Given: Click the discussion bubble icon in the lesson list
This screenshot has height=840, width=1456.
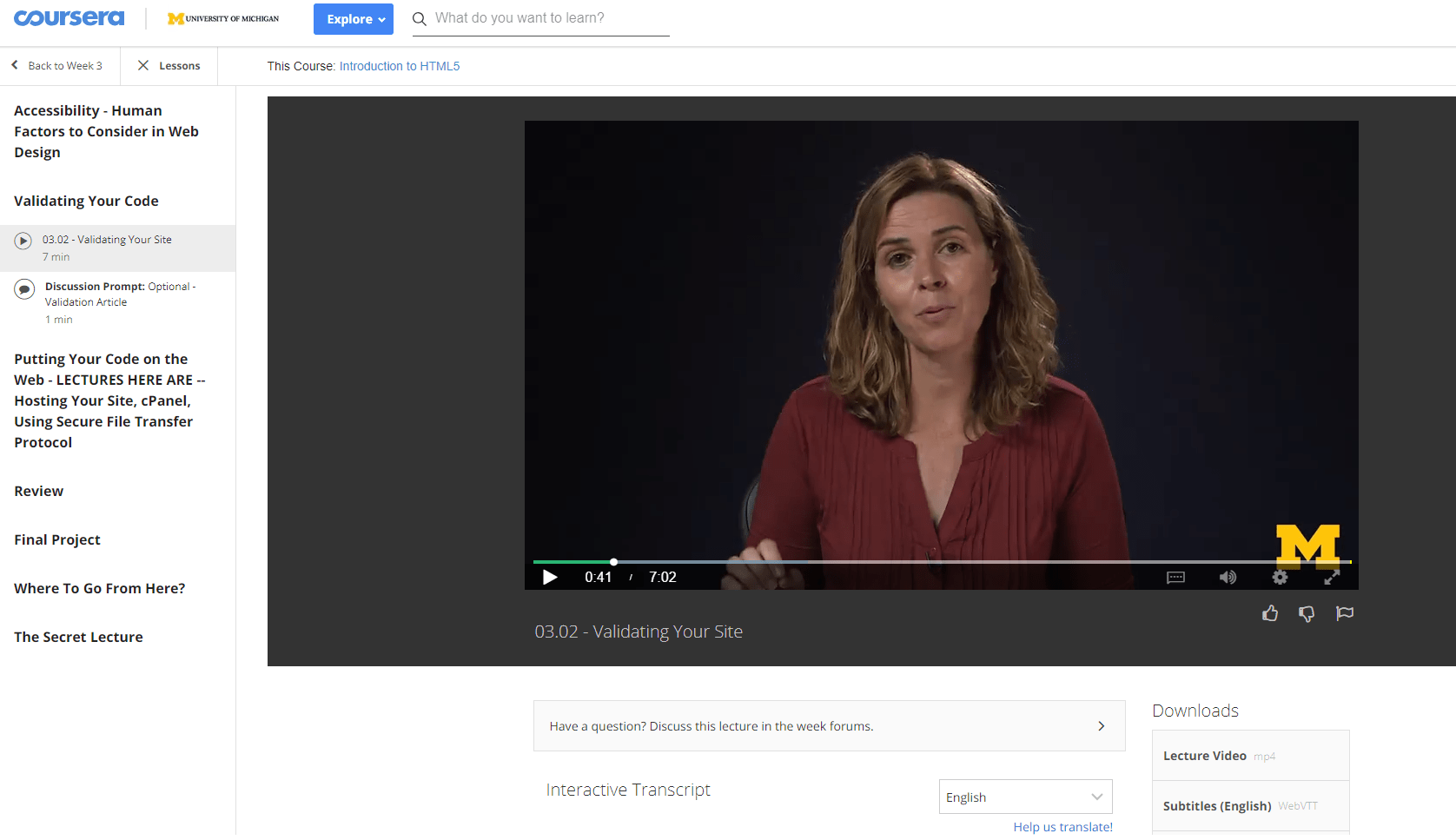Looking at the screenshot, I should coord(24,288).
